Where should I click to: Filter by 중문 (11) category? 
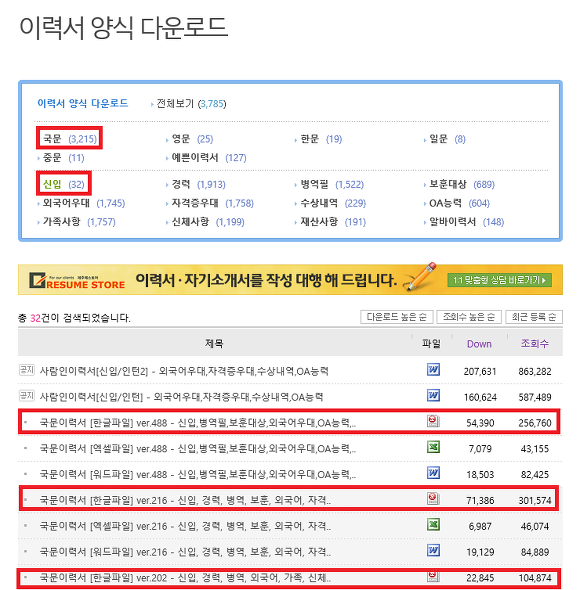tap(63, 158)
